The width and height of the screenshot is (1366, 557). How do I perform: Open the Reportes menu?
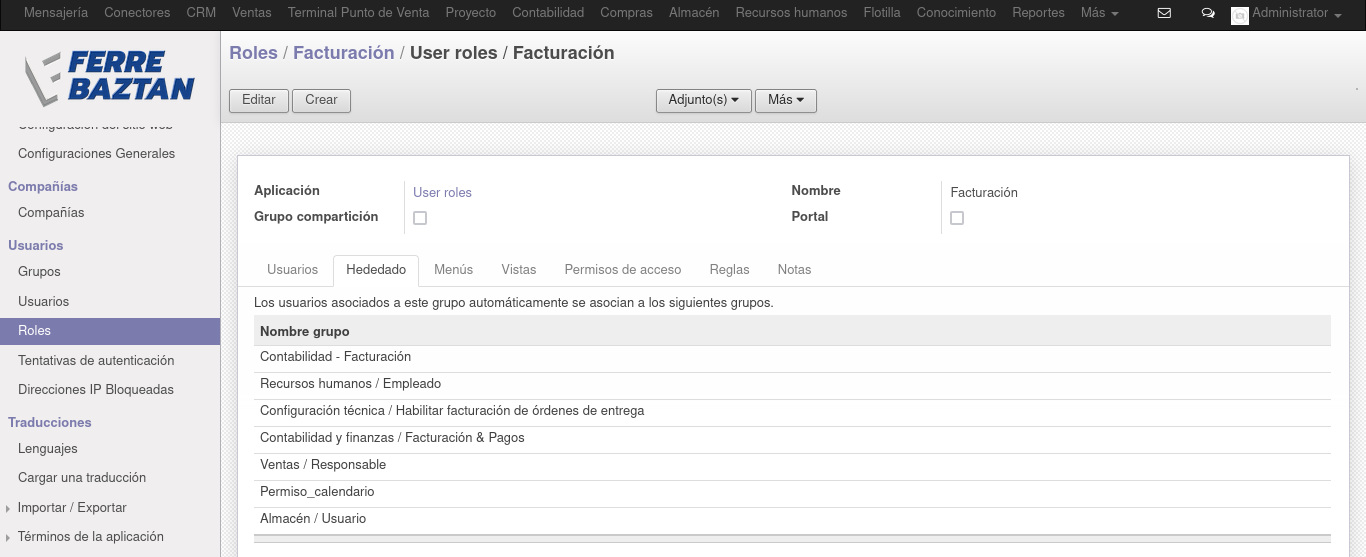(x=1038, y=13)
